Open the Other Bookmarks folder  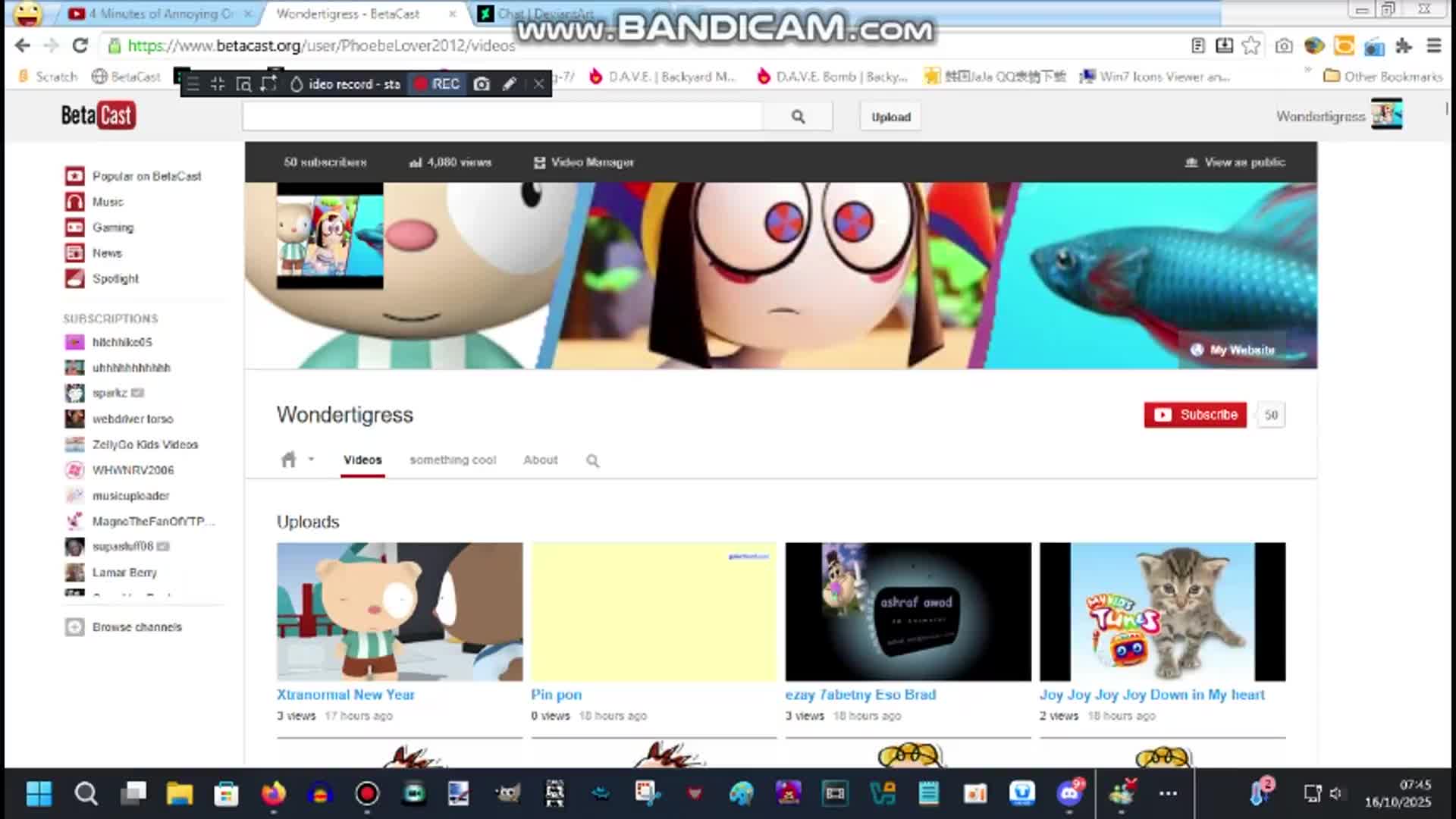[1382, 77]
